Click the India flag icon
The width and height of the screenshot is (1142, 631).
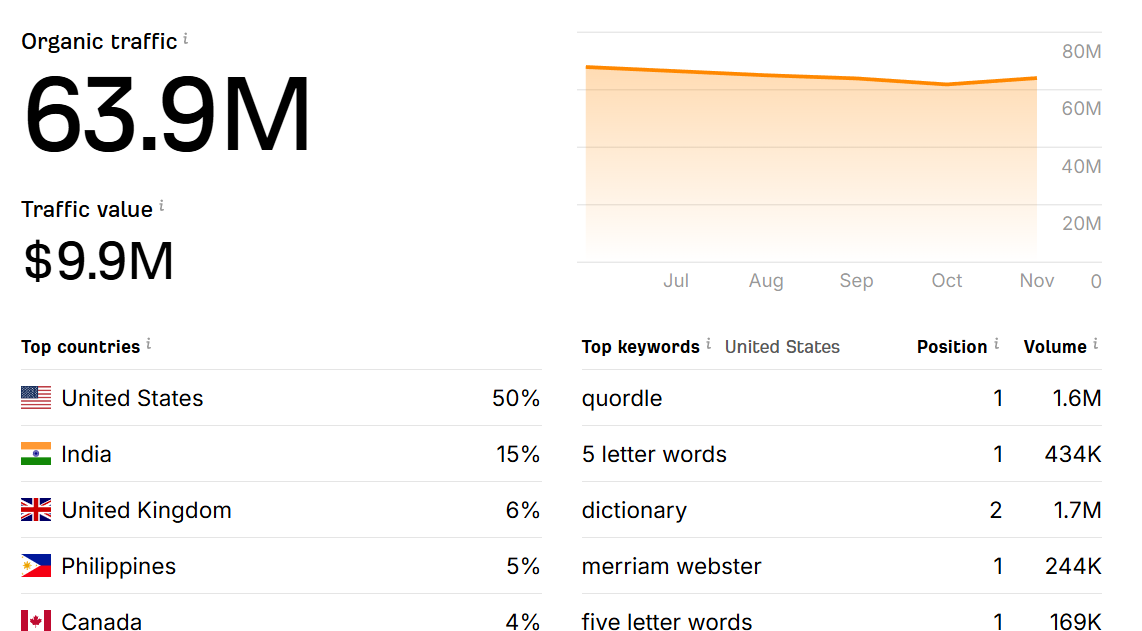click(36, 454)
